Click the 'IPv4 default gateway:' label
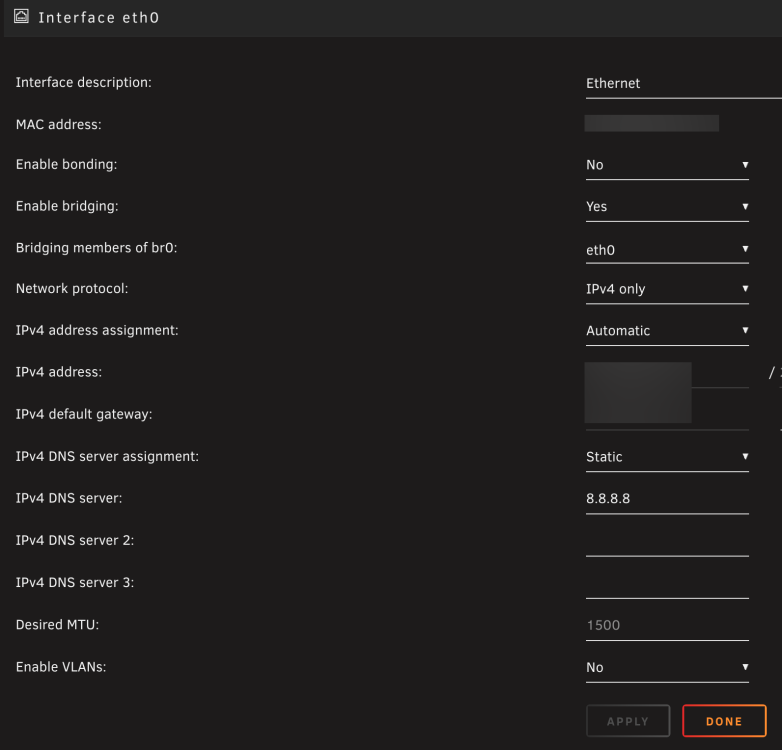The image size is (782, 750). (x=84, y=414)
